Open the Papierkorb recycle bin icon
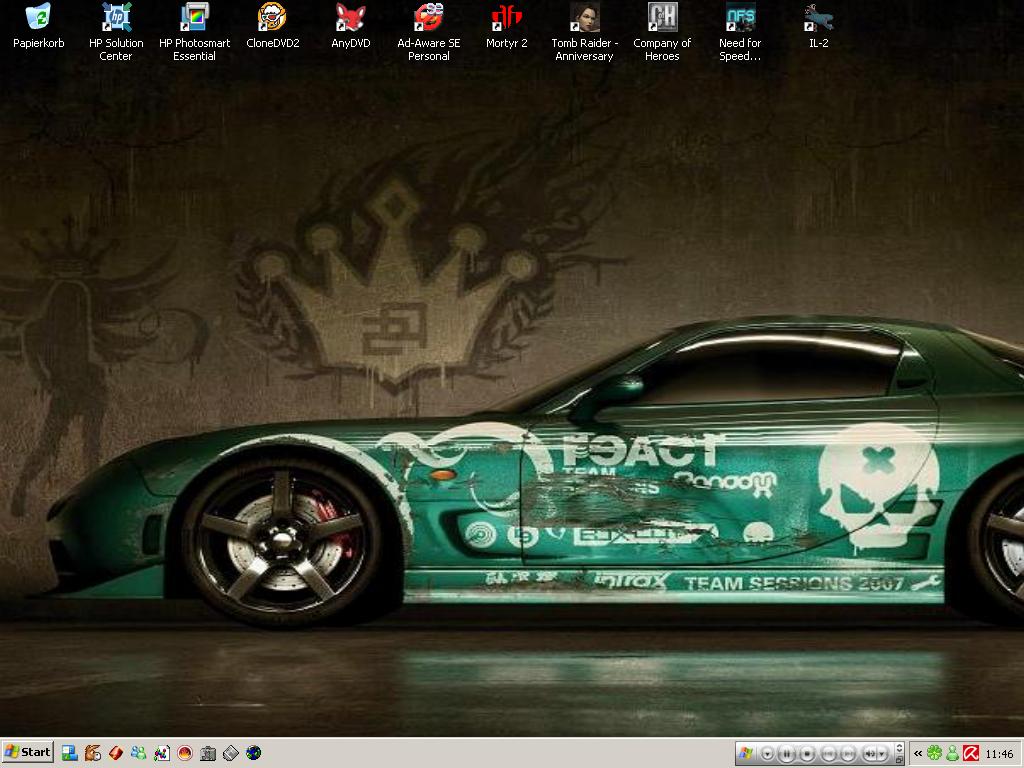Screen dimensions: 1024x768 (x=39, y=27)
